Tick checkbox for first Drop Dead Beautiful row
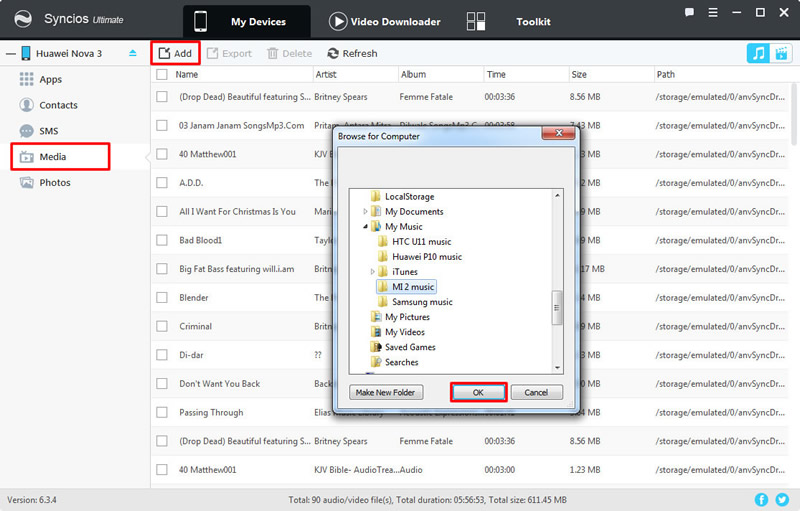The width and height of the screenshot is (800, 511). 162,96
